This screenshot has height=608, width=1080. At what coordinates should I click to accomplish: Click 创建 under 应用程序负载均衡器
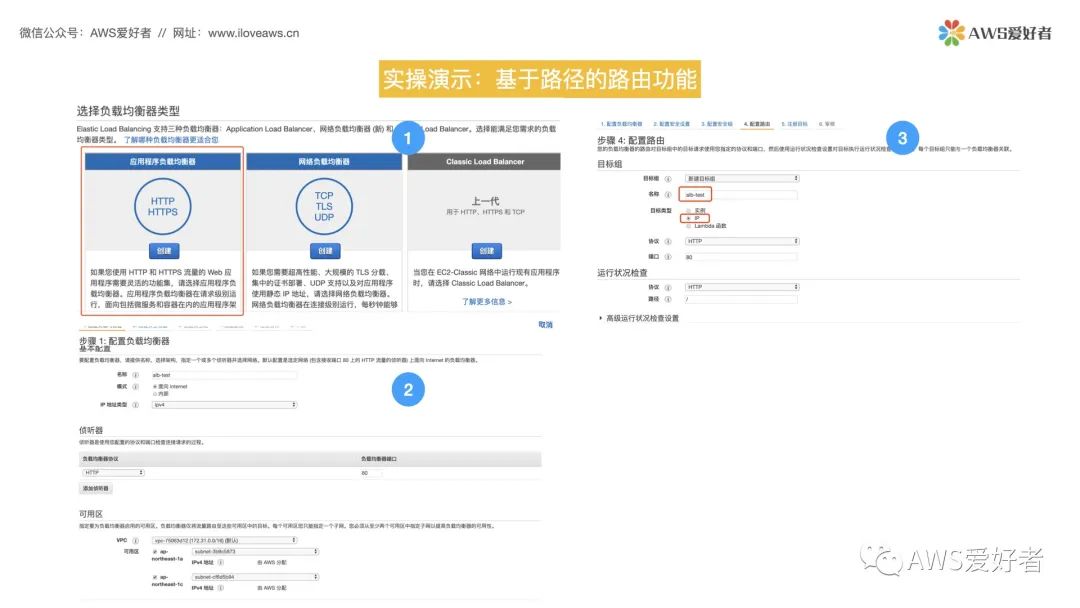(x=164, y=251)
